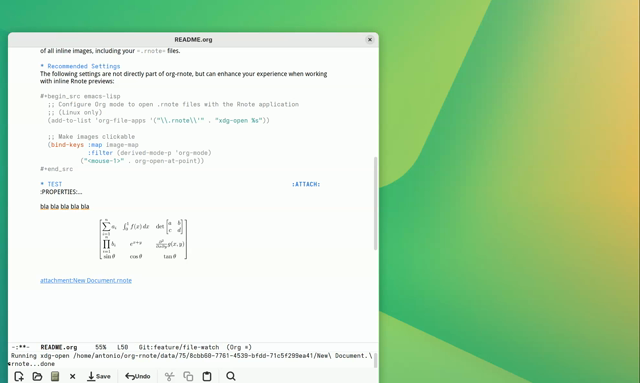Click the "xdg-open %s" string in code
640x383 pixels.
coord(239,120)
